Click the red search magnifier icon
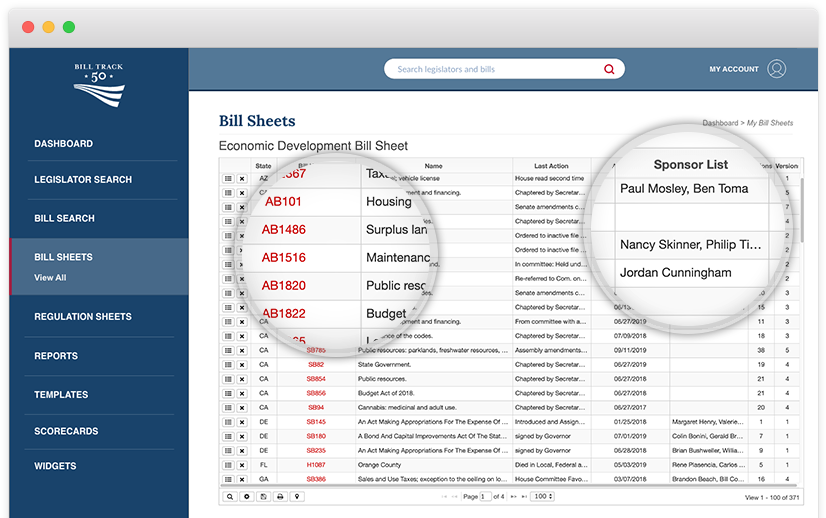The image size is (826, 518). tap(609, 69)
